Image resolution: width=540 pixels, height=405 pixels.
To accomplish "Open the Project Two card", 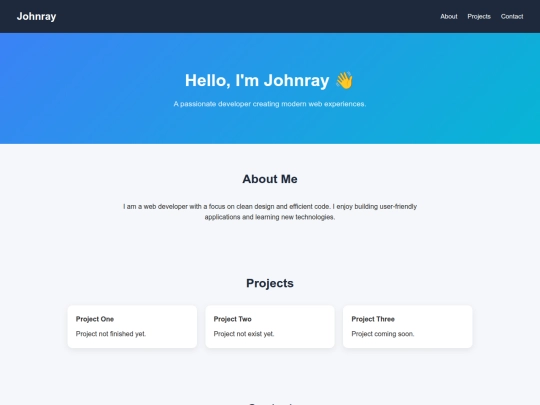I will point(270,326).
